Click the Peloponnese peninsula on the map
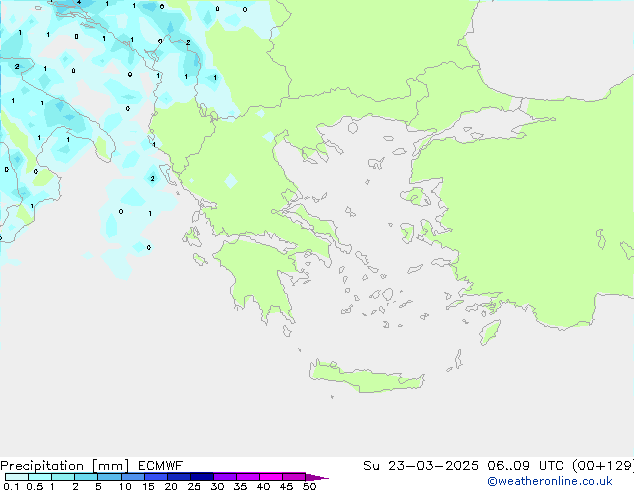The width and height of the screenshot is (634, 490). pyautogui.click(x=259, y=275)
